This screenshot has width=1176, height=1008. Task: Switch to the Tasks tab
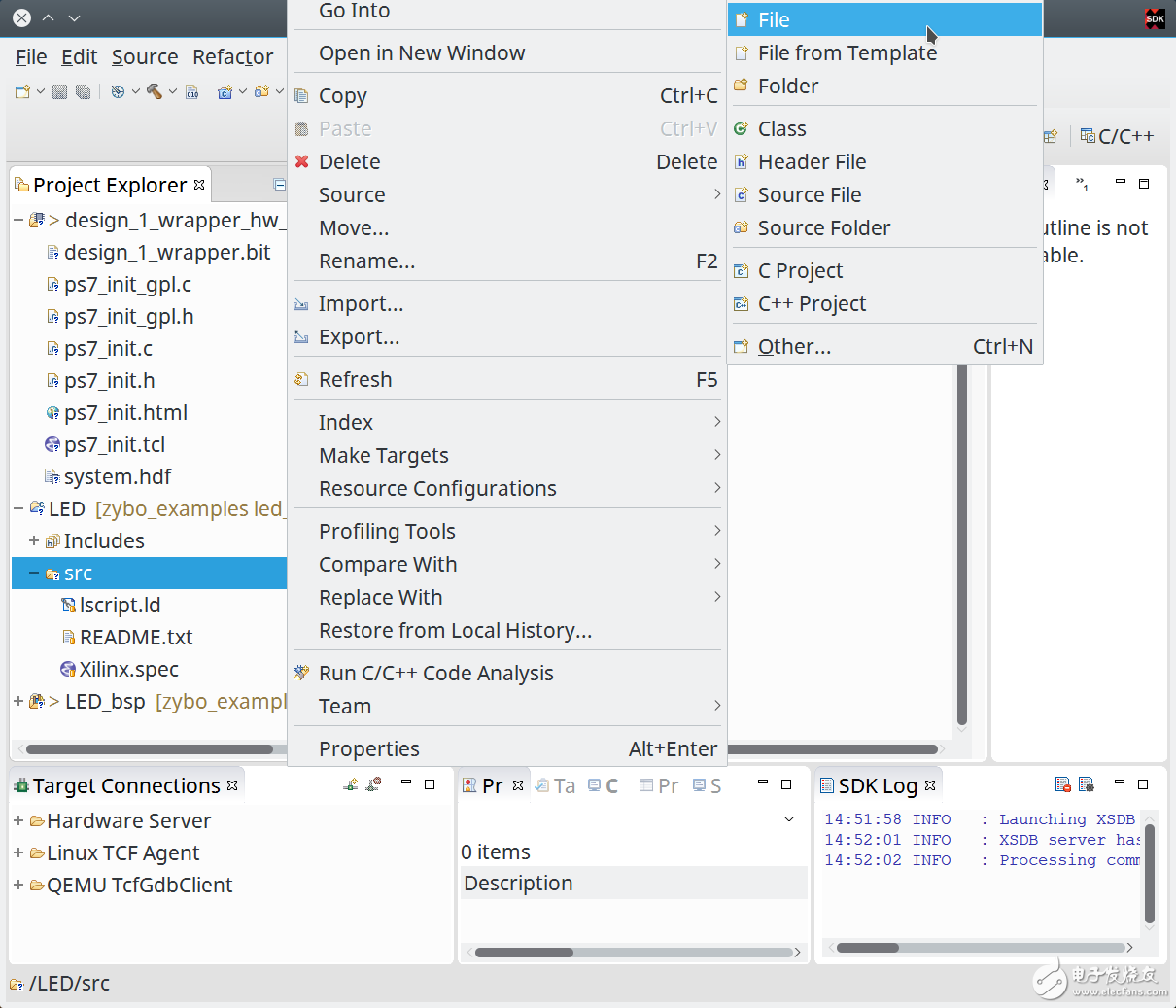point(556,785)
